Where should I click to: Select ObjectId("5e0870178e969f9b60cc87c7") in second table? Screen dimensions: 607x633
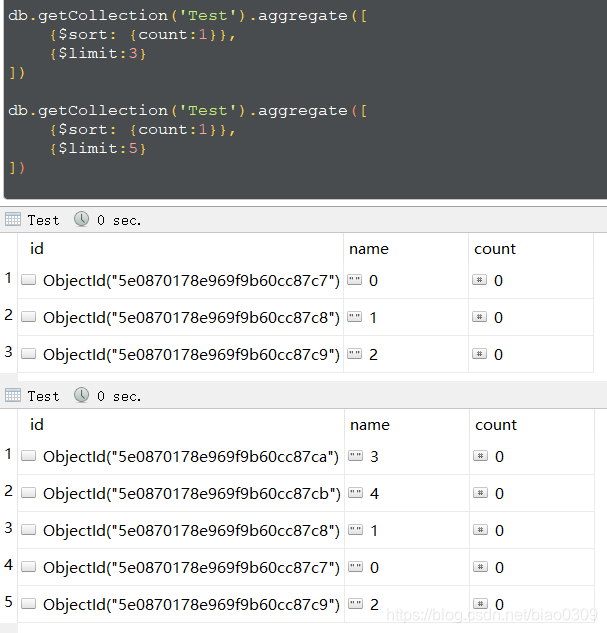coord(191,568)
